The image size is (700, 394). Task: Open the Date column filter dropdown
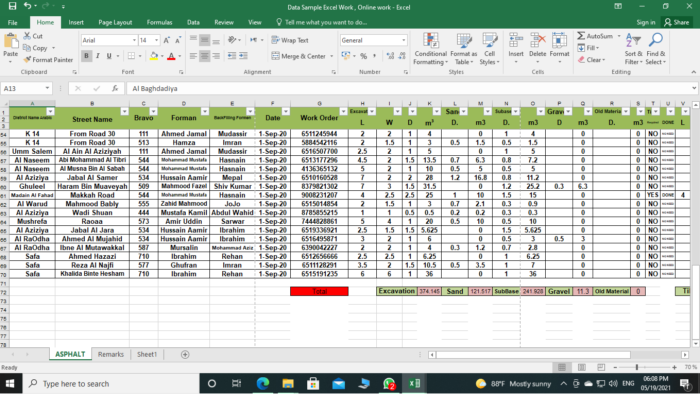(x=286, y=112)
